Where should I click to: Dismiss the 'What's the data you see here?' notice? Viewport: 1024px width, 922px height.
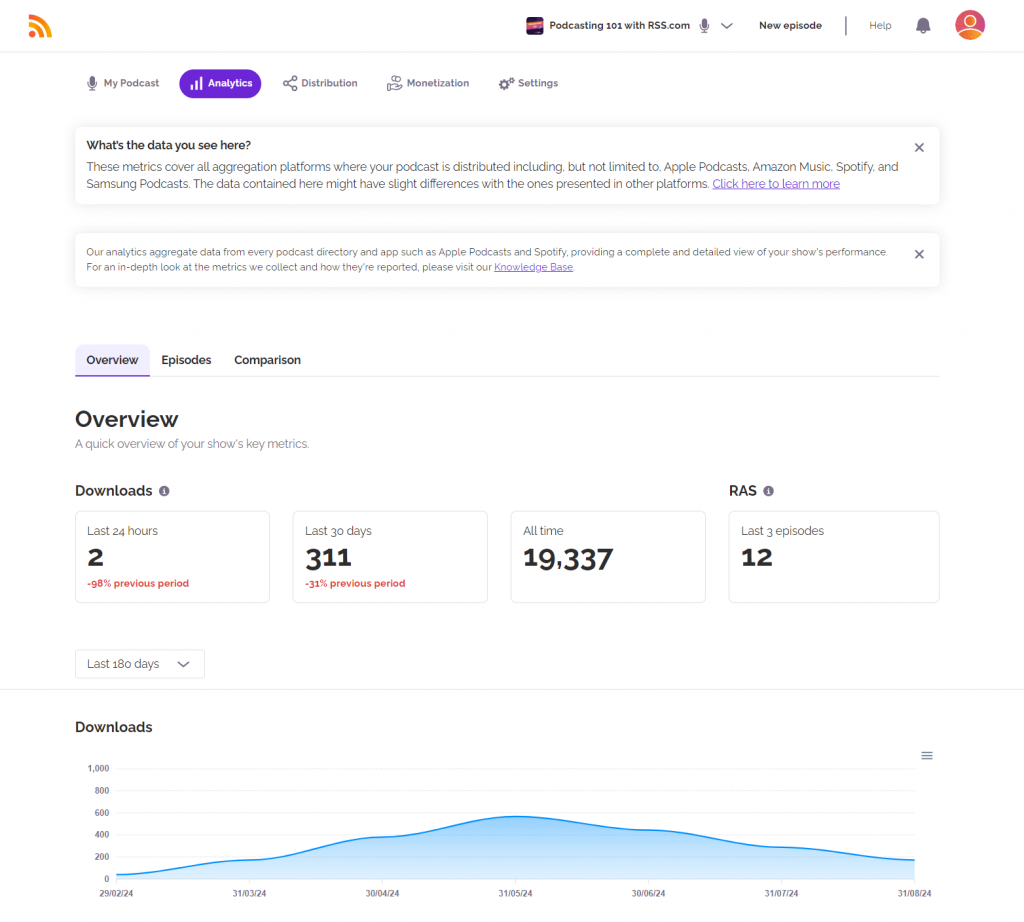(x=919, y=148)
